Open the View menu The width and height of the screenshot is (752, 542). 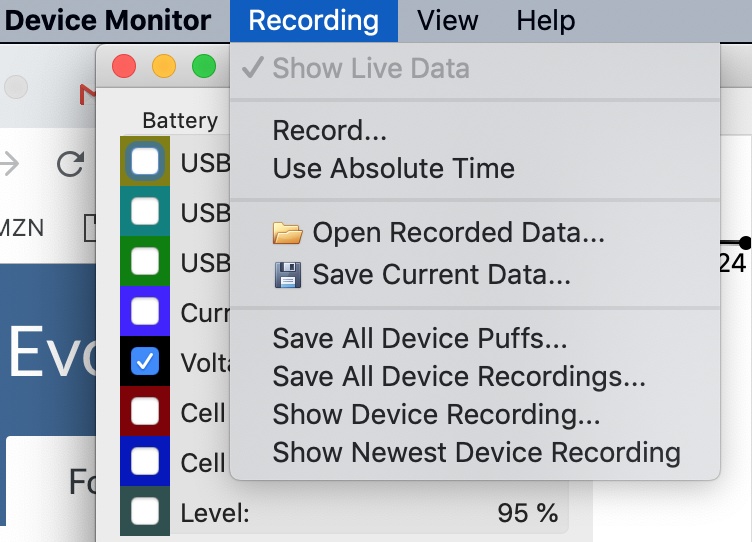pos(447,20)
